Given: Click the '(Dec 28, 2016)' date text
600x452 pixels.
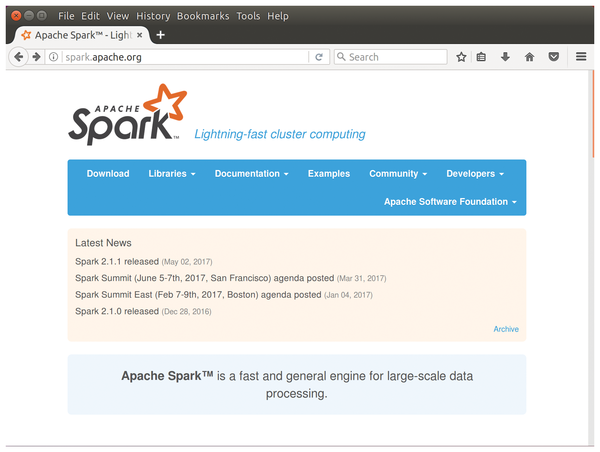Looking at the screenshot, I should [186, 312].
